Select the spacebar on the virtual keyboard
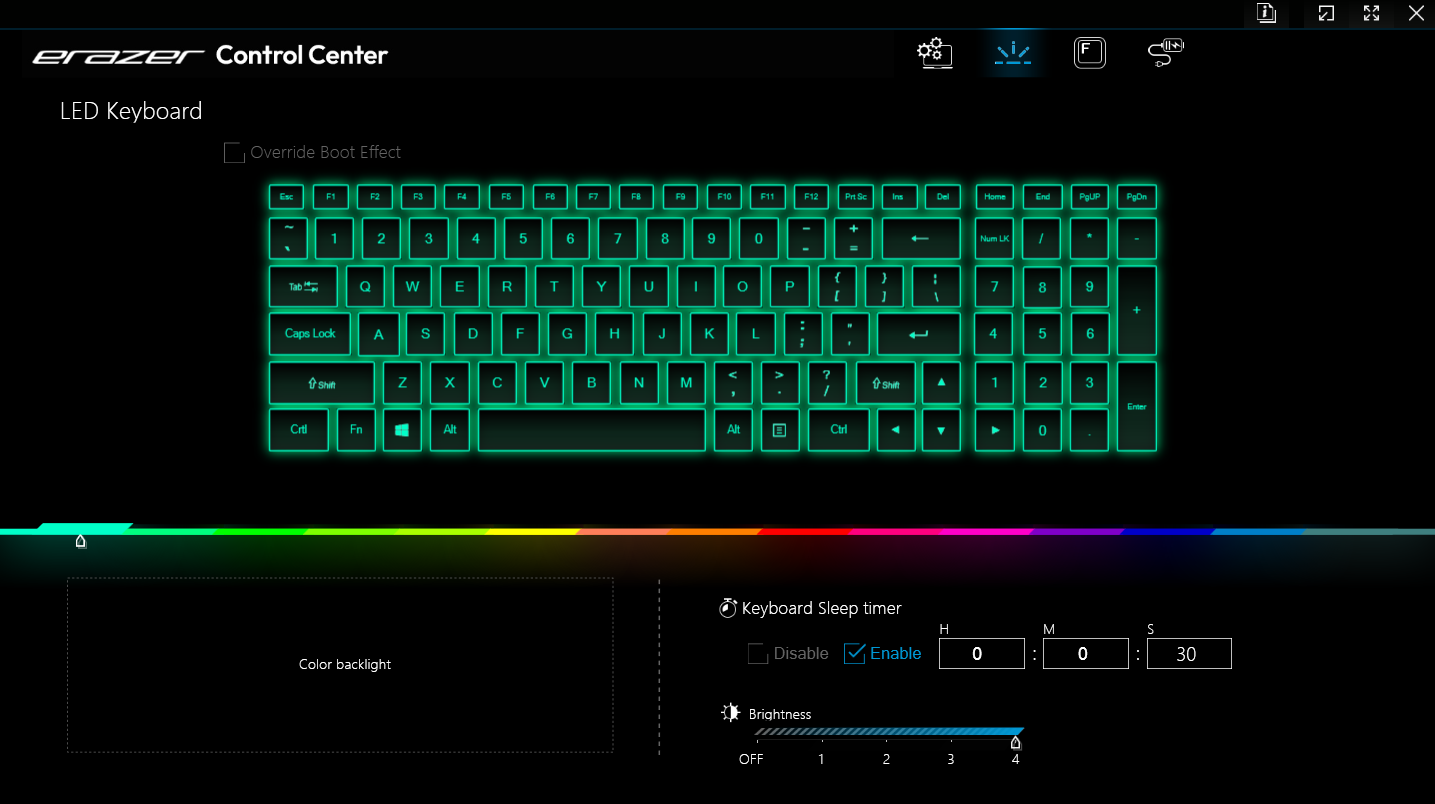This screenshot has width=1435, height=804. (591, 430)
